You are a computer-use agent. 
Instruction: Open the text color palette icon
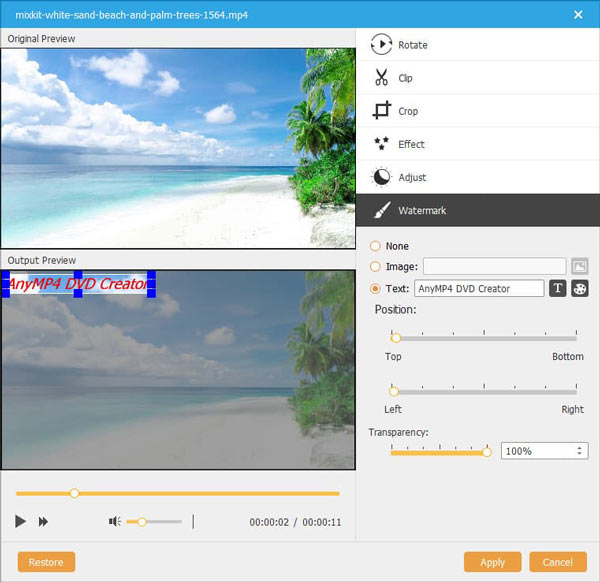(x=580, y=289)
